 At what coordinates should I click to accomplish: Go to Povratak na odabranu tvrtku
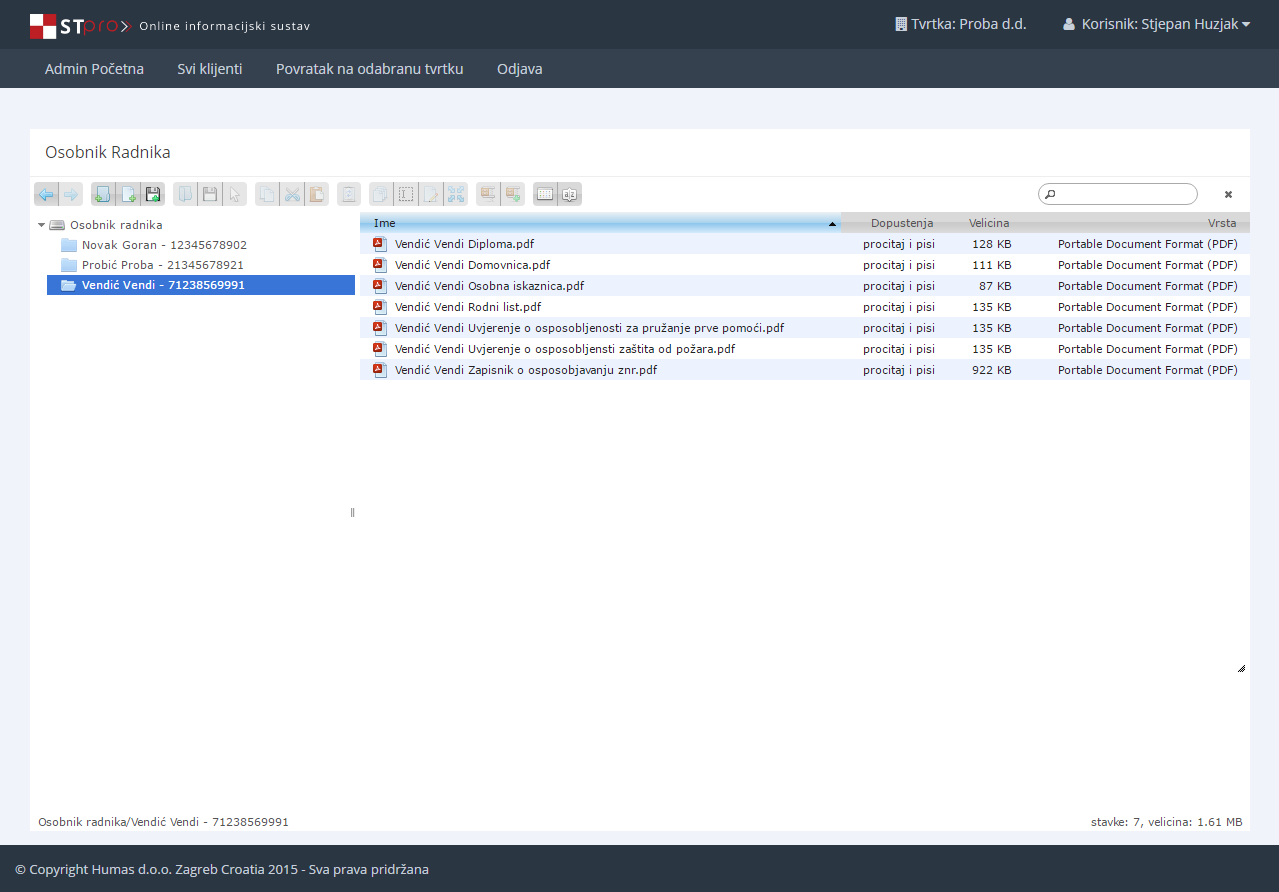coord(369,69)
